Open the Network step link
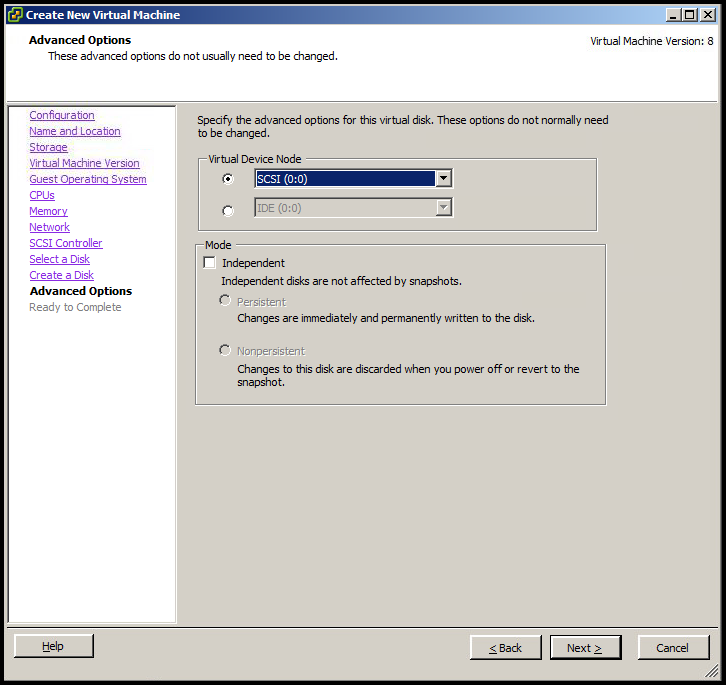Image resolution: width=726 pixels, height=685 pixels. (x=50, y=227)
